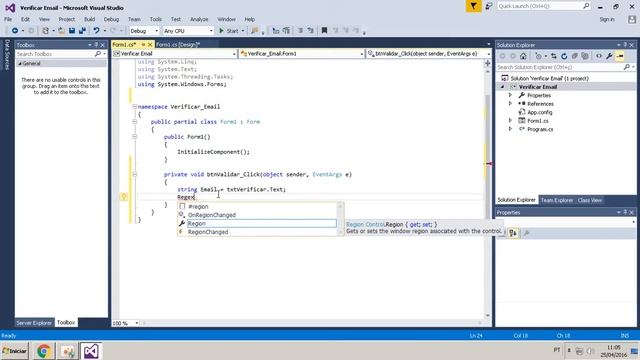Collapse the btnValidar_Click method code block
Screen dimensions: 640x360
coord(134,174)
